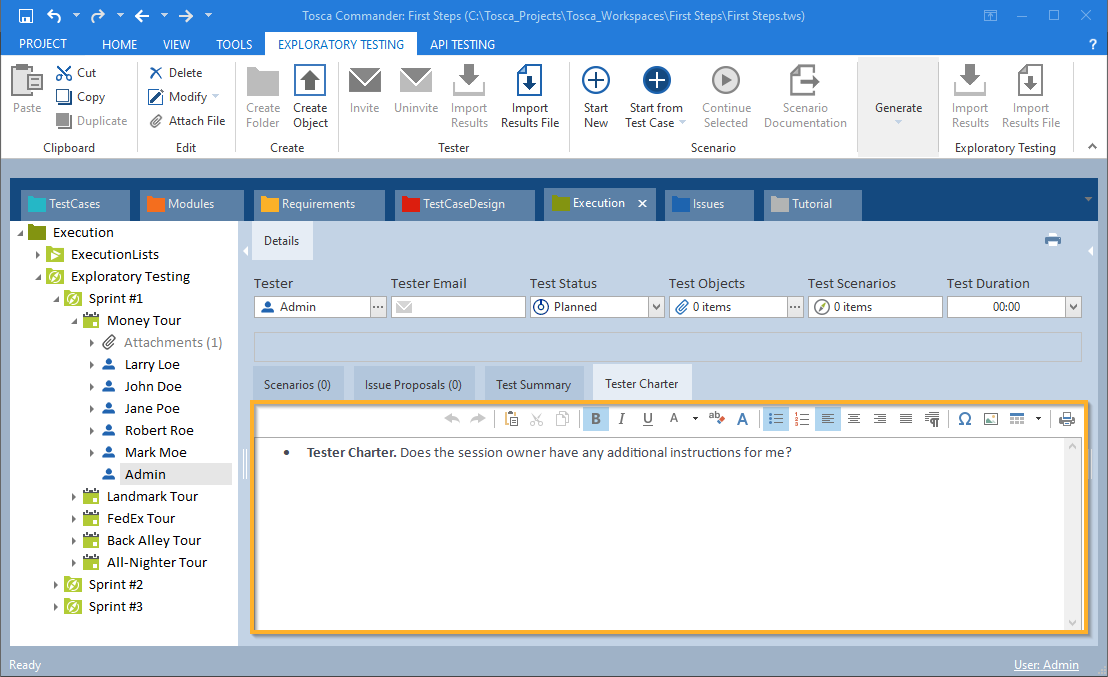The width and height of the screenshot is (1108, 677).
Task: Switch to the API TESTING ribbon tab
Action: [462, 44]
